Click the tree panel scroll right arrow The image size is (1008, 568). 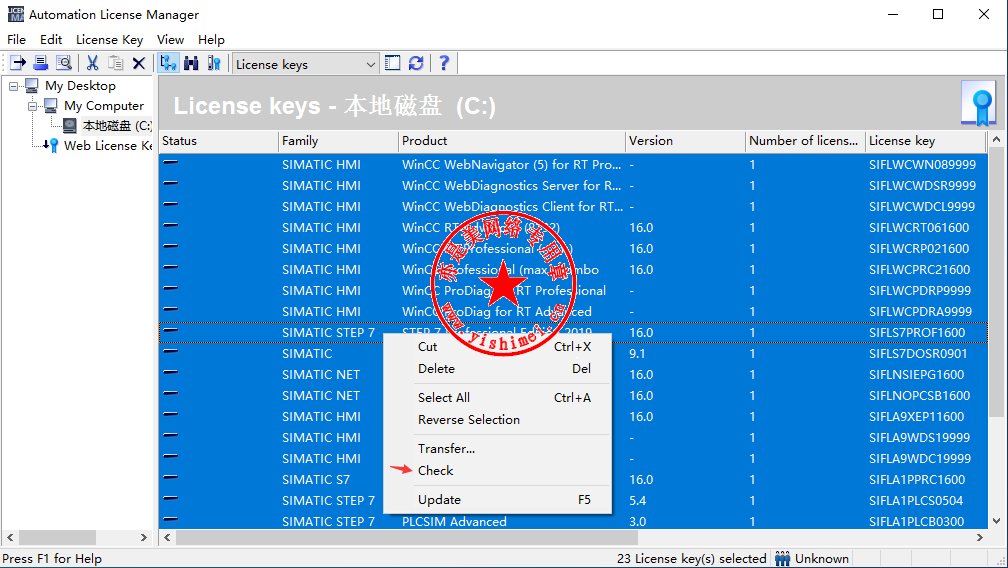pyautogui.click(x=143, y=537)
